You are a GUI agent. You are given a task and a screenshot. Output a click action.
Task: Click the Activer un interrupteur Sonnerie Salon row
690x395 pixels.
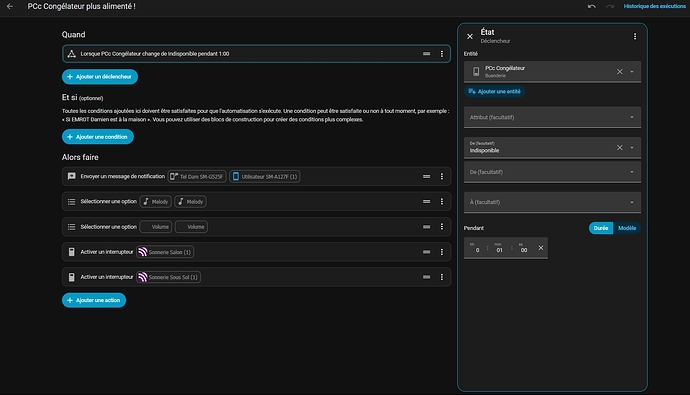pos(256,252)
